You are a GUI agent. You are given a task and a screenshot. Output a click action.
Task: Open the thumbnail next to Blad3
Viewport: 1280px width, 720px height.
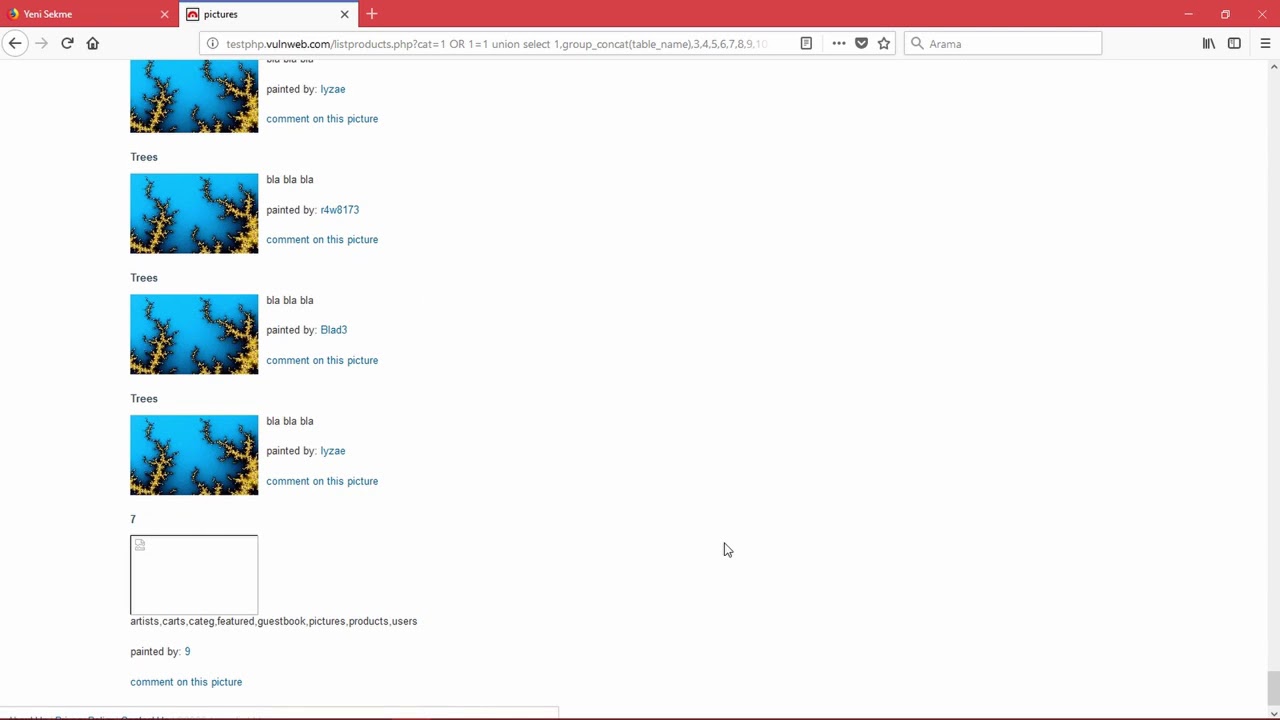[194, 334]
